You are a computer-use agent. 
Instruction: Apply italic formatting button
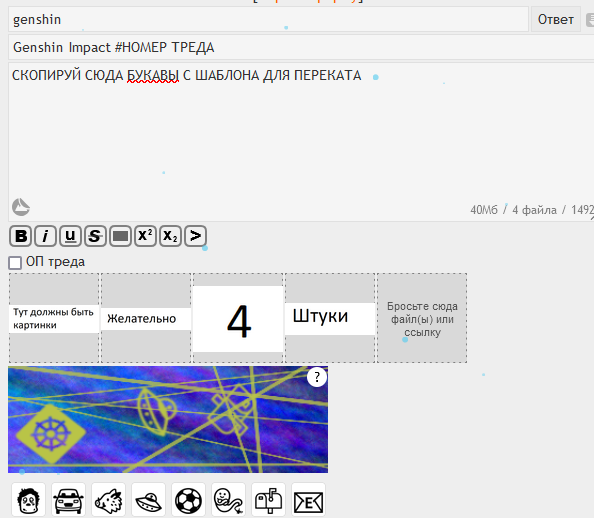[45, 236]
